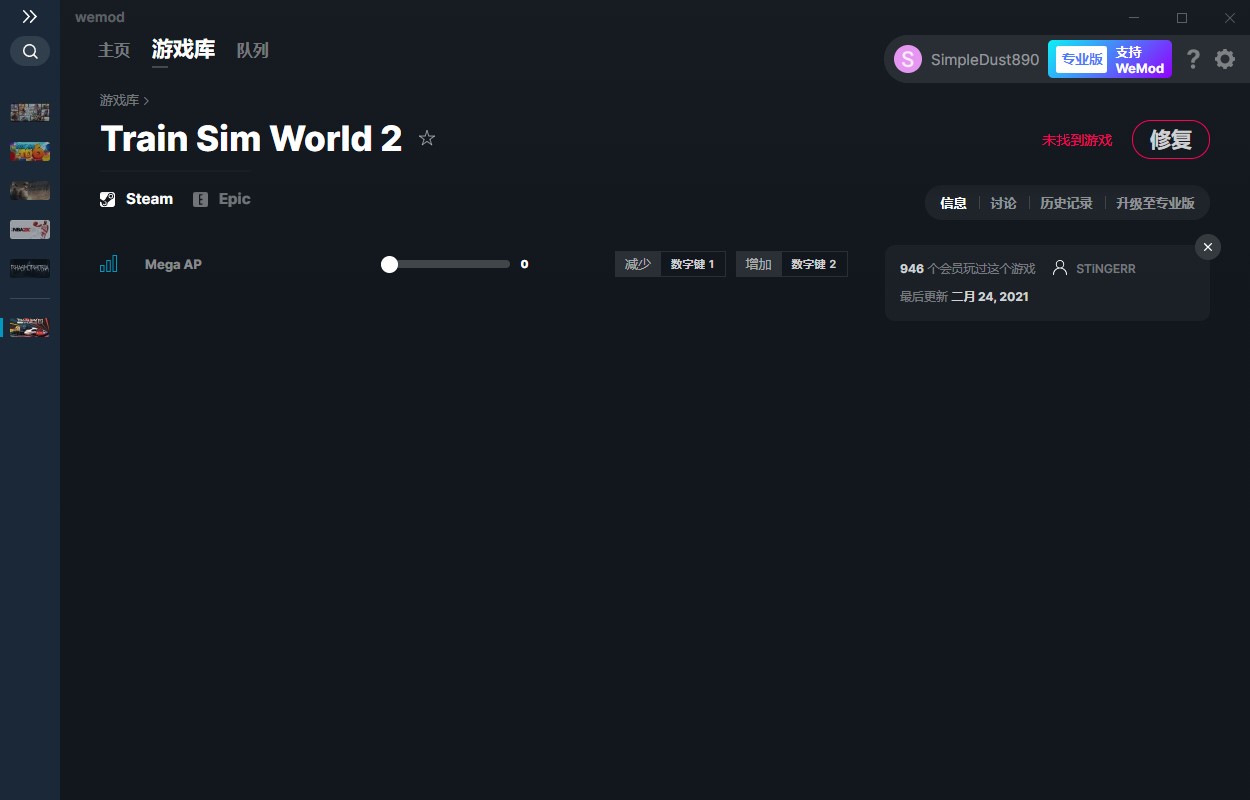1250x800 pixels.
Task: Click the Mega AP bar chart icon
Action: point(109,264)
